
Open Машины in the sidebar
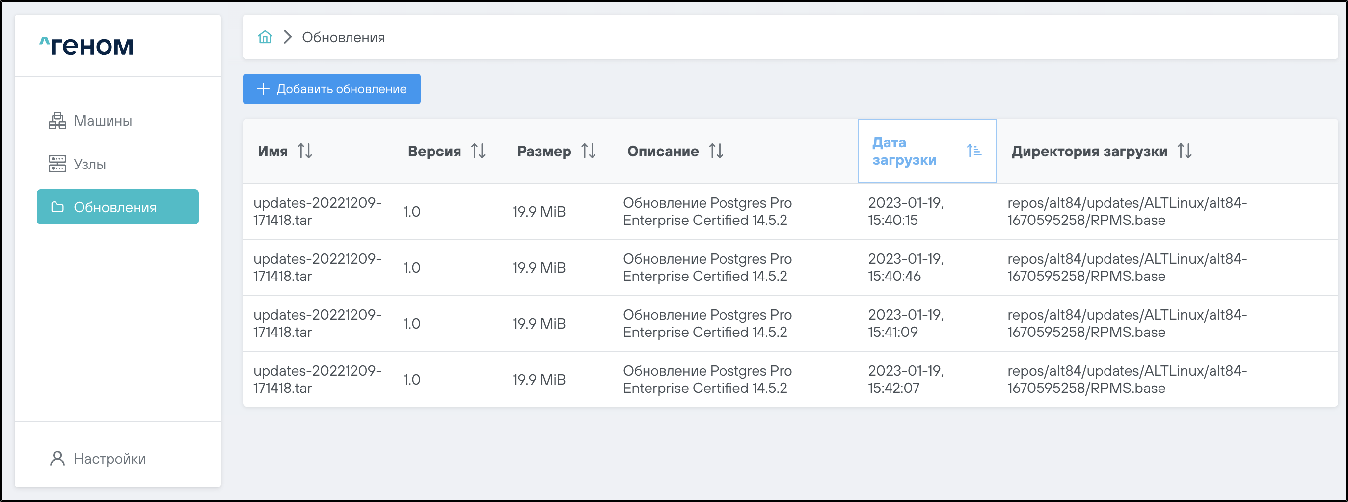point(102,121)
